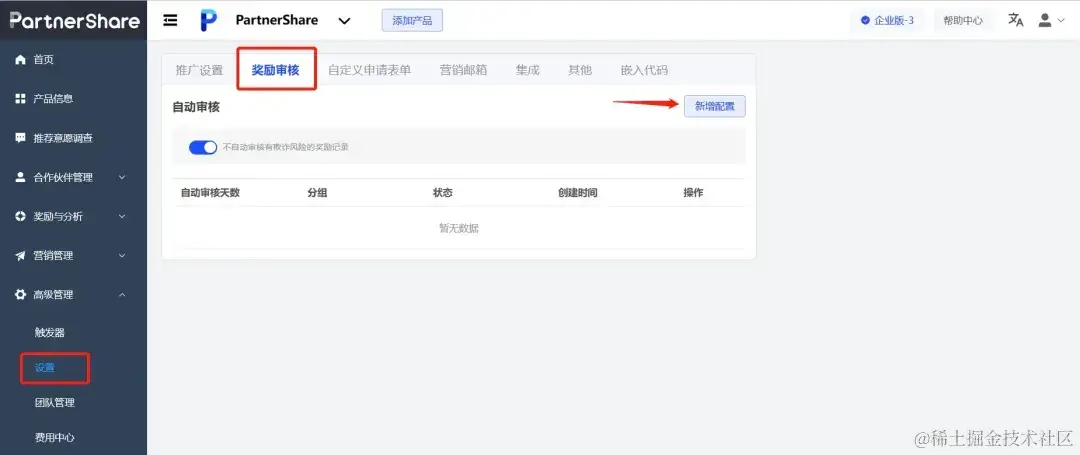The width and height of the screenshot is (1080, 455).
Task: Click the chat icon beside 推荐意愿调查
Action: (20, 138)
